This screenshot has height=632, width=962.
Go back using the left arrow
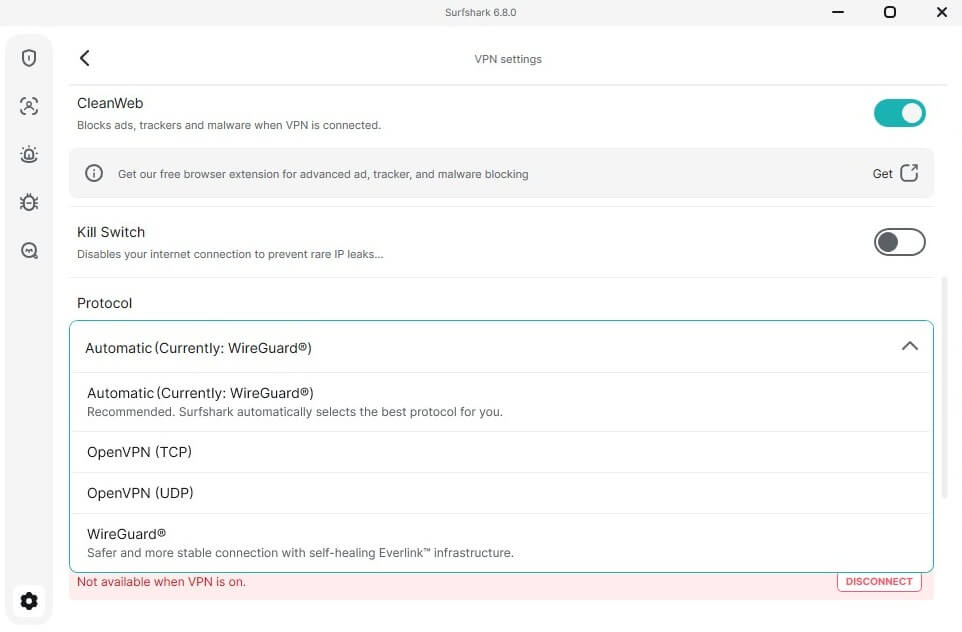(85, 58)
